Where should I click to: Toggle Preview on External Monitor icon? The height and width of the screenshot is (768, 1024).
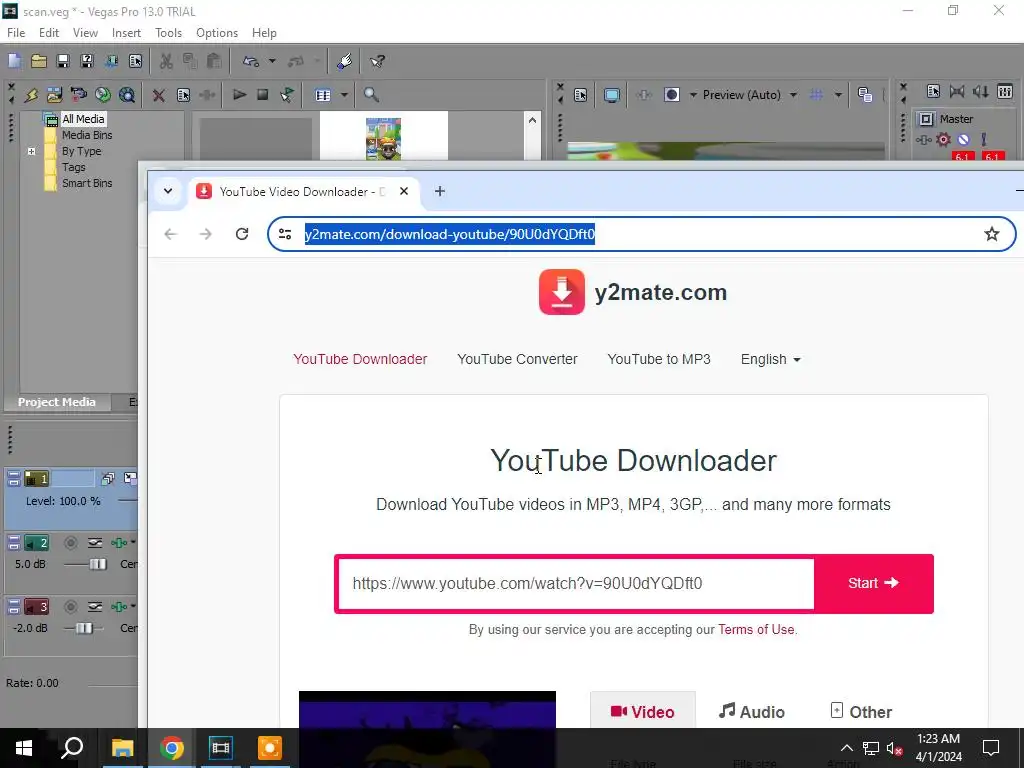(612, 95)
